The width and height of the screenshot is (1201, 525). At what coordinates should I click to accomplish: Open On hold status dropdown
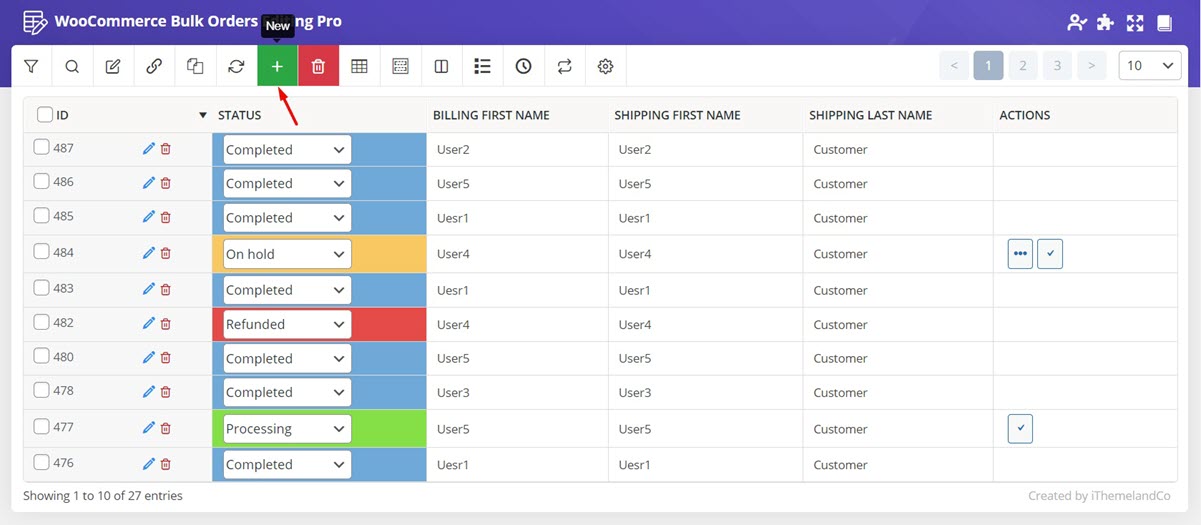[x=287, y=254]
